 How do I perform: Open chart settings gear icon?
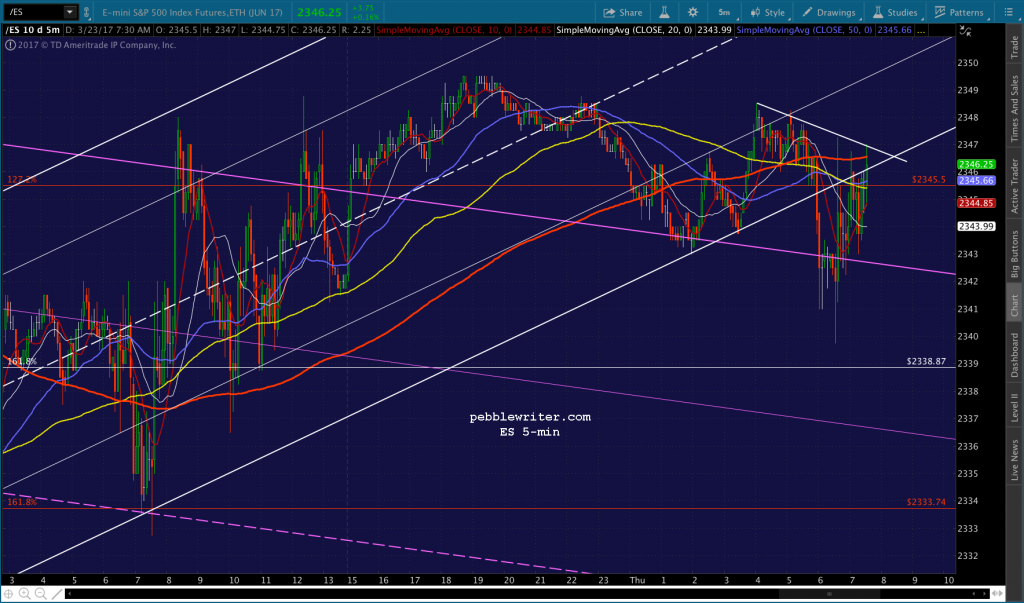(693, 12)
